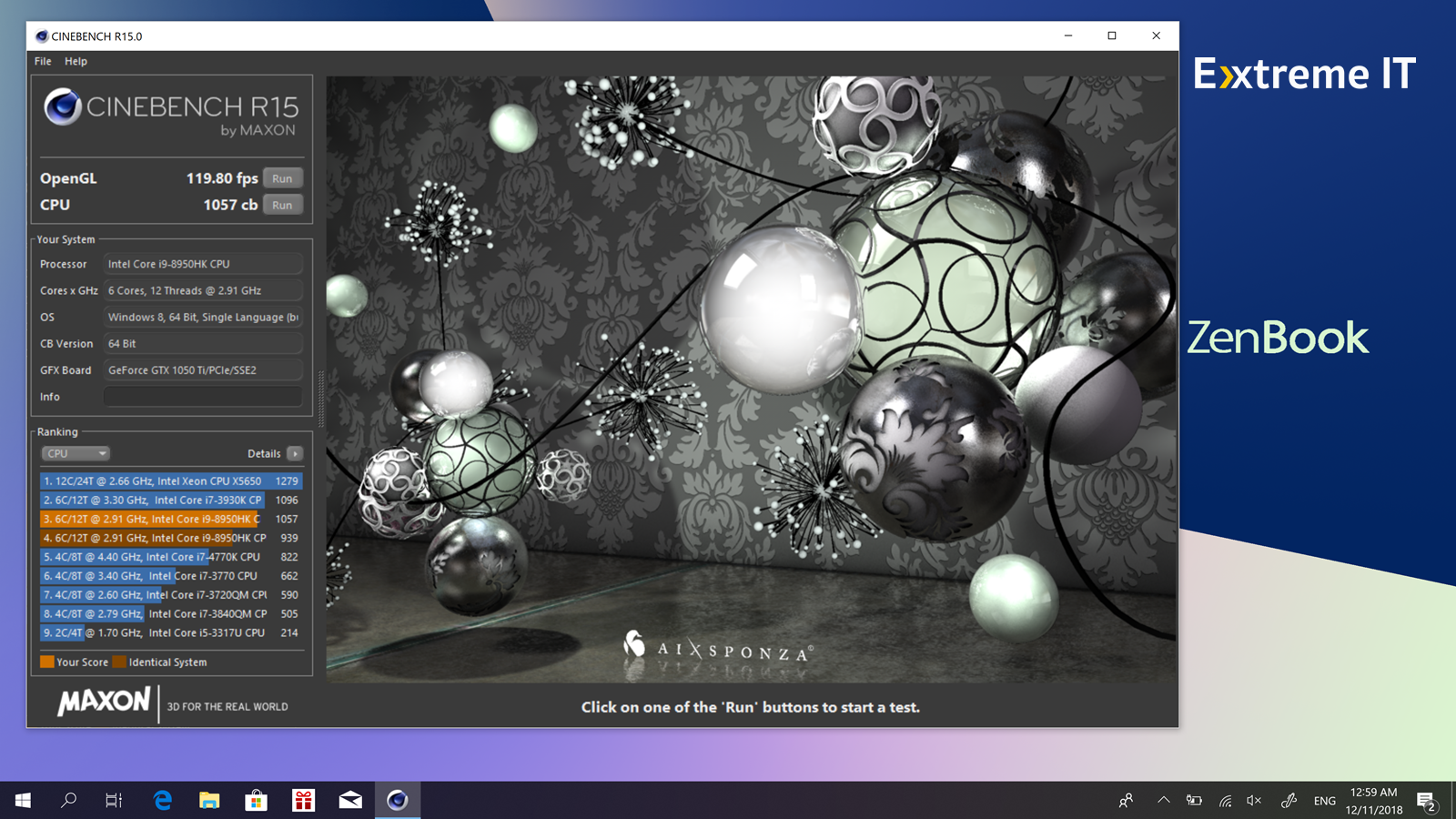Select ranking row 4 scoring 939
Image resolution: width=1456 pixels, height=819 pixels.
[x=171, y=538]
